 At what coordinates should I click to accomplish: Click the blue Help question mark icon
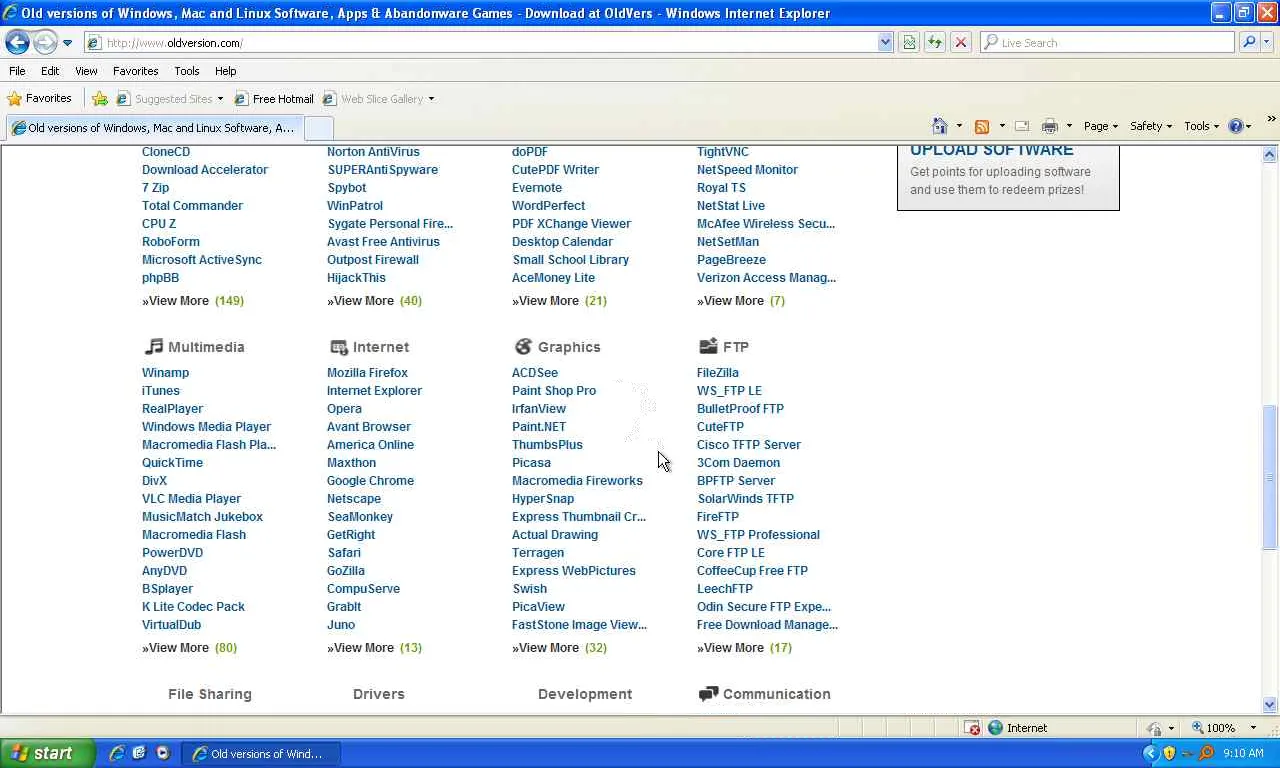point(1236,126)
